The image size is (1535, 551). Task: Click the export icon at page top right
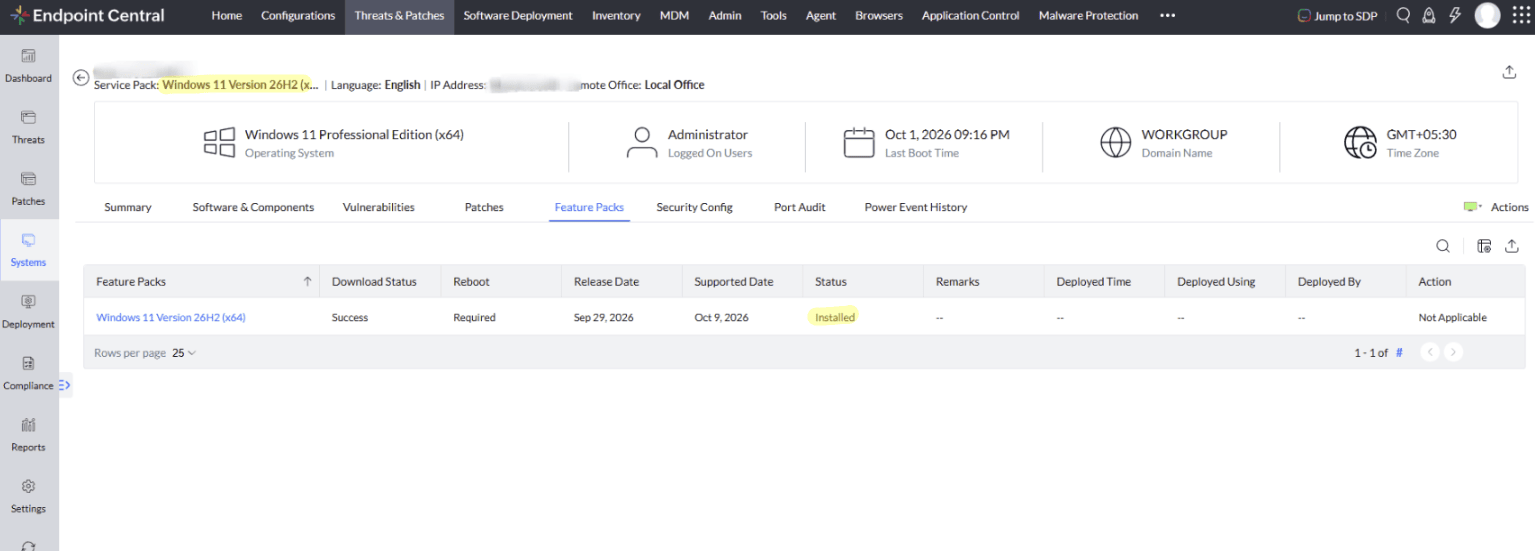click(x=1509, y=72)
